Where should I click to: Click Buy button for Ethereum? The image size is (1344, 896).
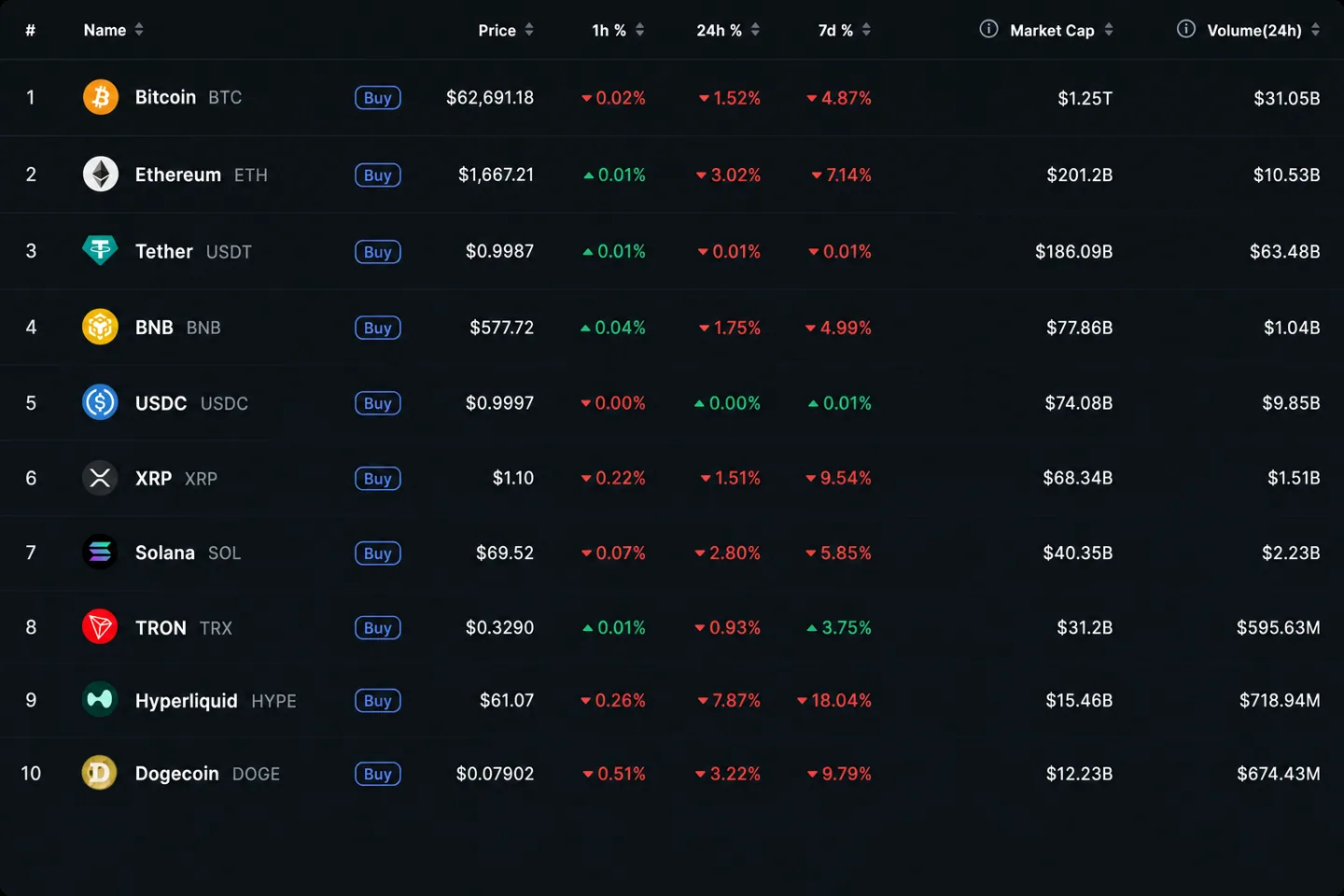coord(378,175)
